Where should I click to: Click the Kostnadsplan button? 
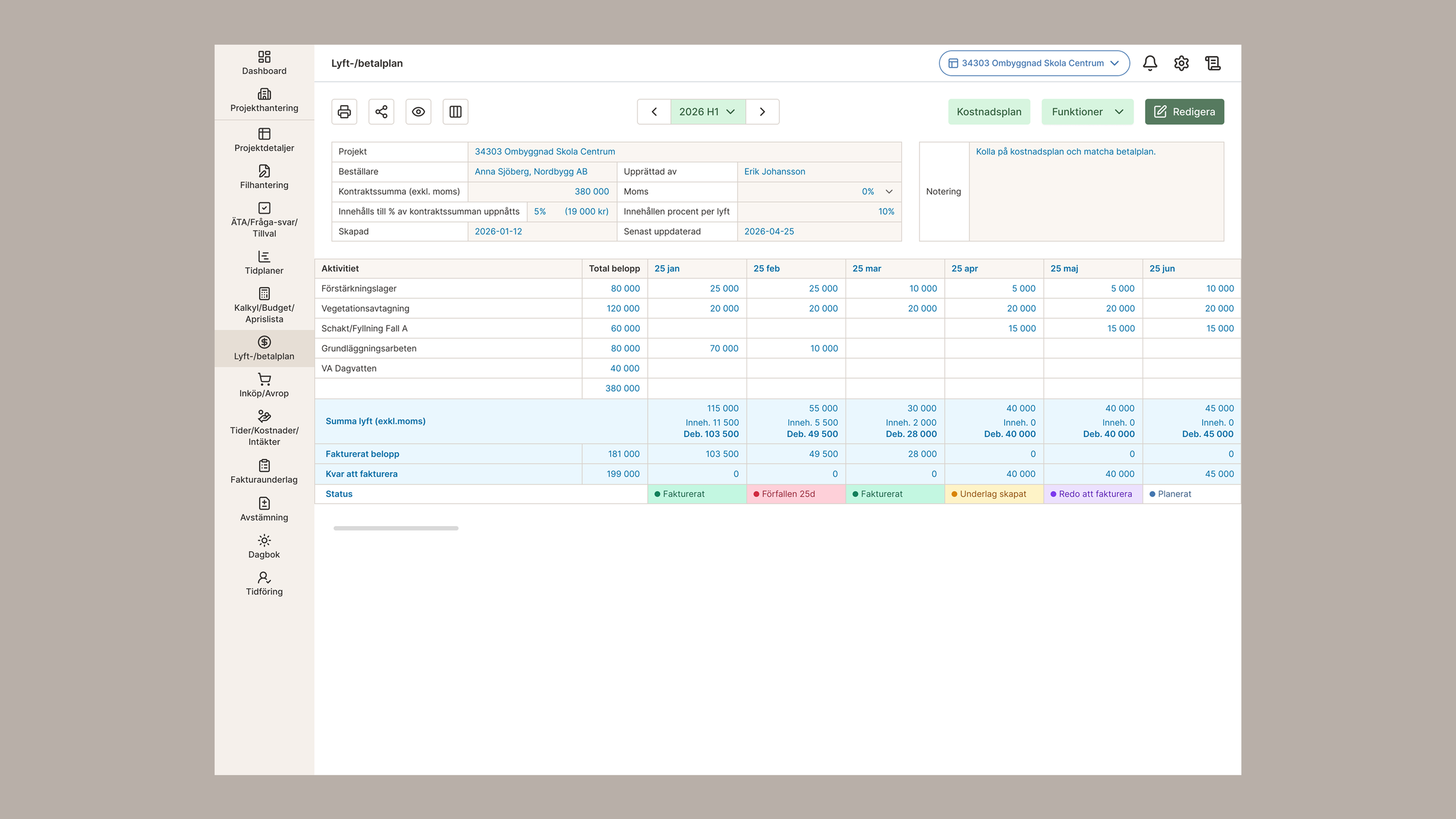pyautogui.click(x=989, y=112)
